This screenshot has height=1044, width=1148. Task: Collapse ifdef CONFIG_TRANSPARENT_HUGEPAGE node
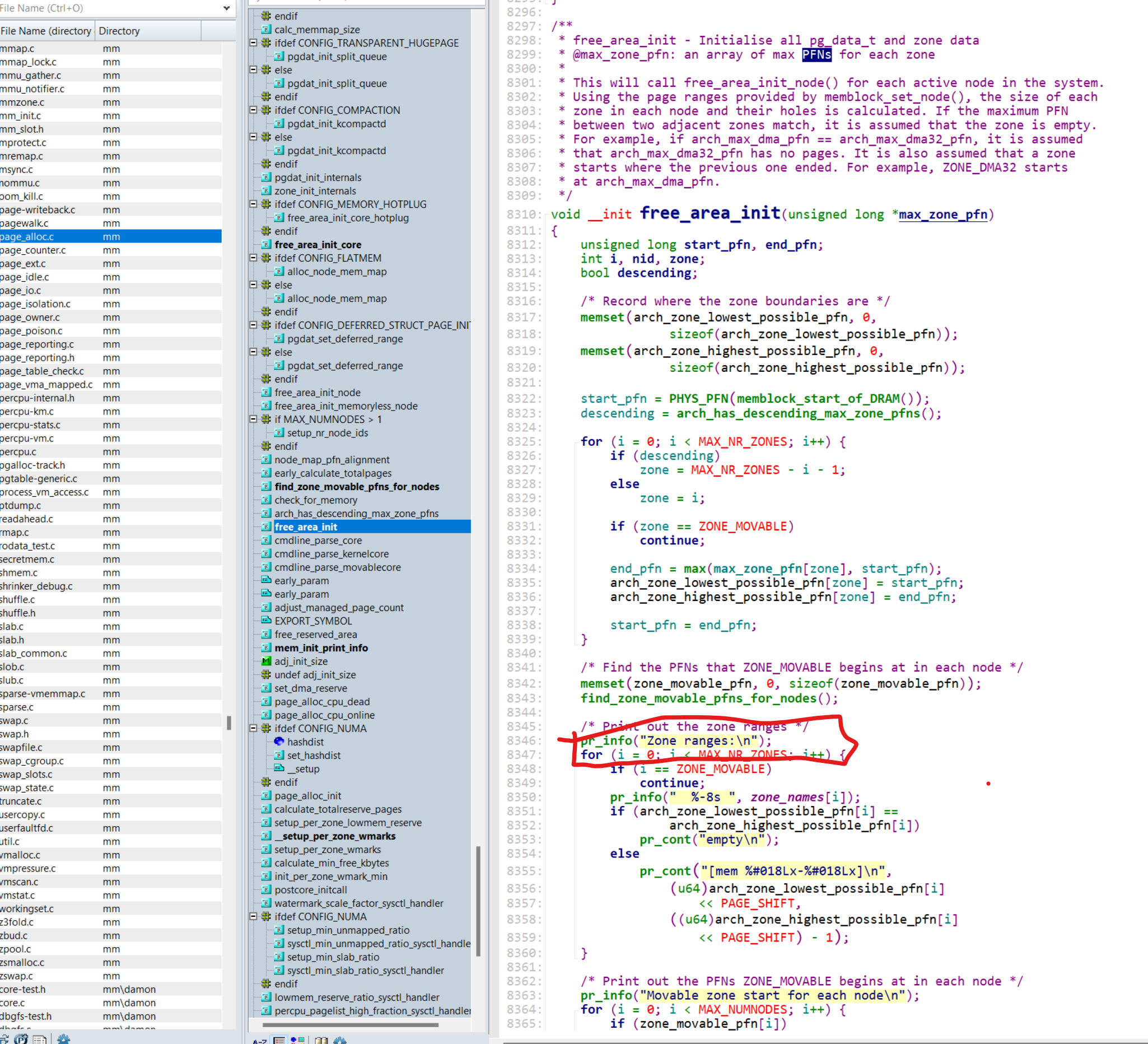(254, 43)
